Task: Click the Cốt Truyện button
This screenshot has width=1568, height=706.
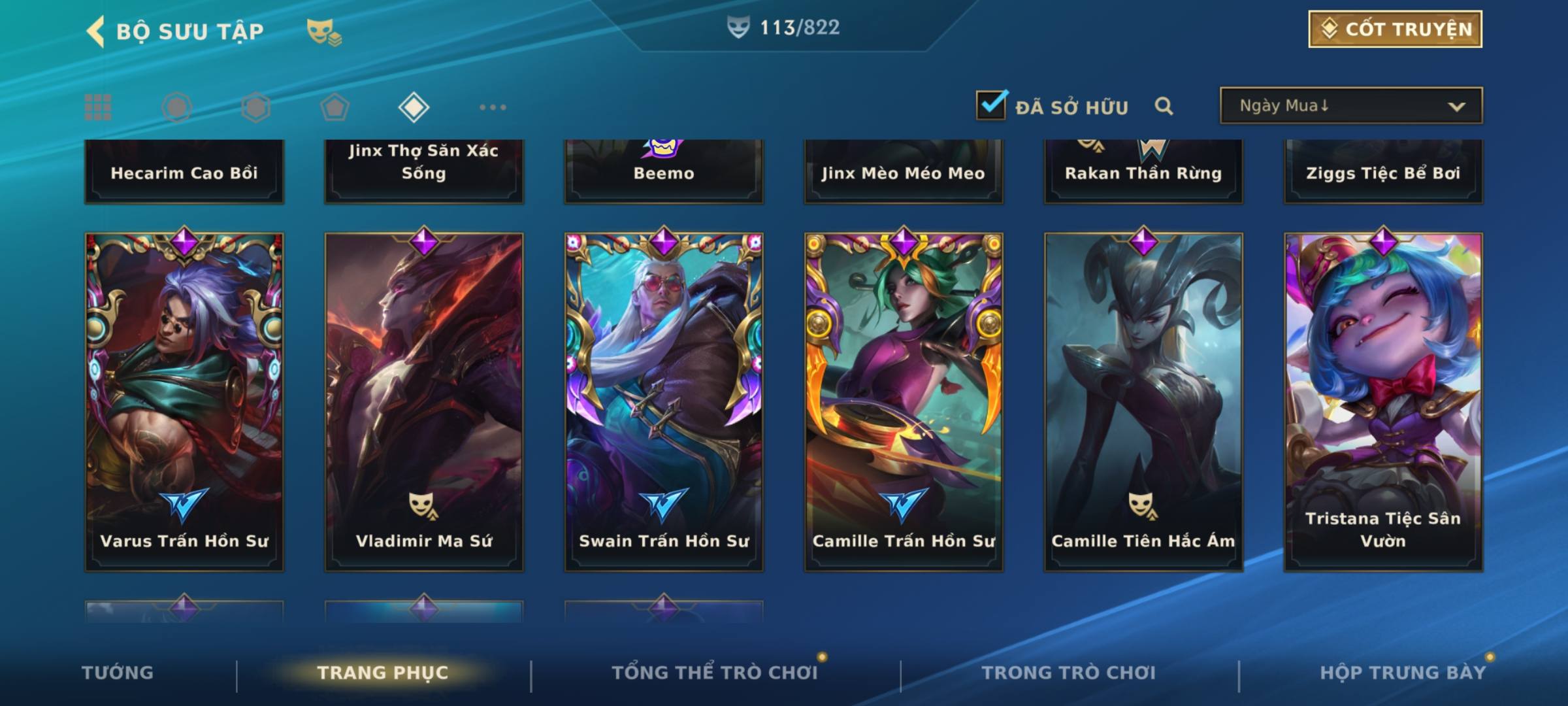Action: tap(1396, 29)
